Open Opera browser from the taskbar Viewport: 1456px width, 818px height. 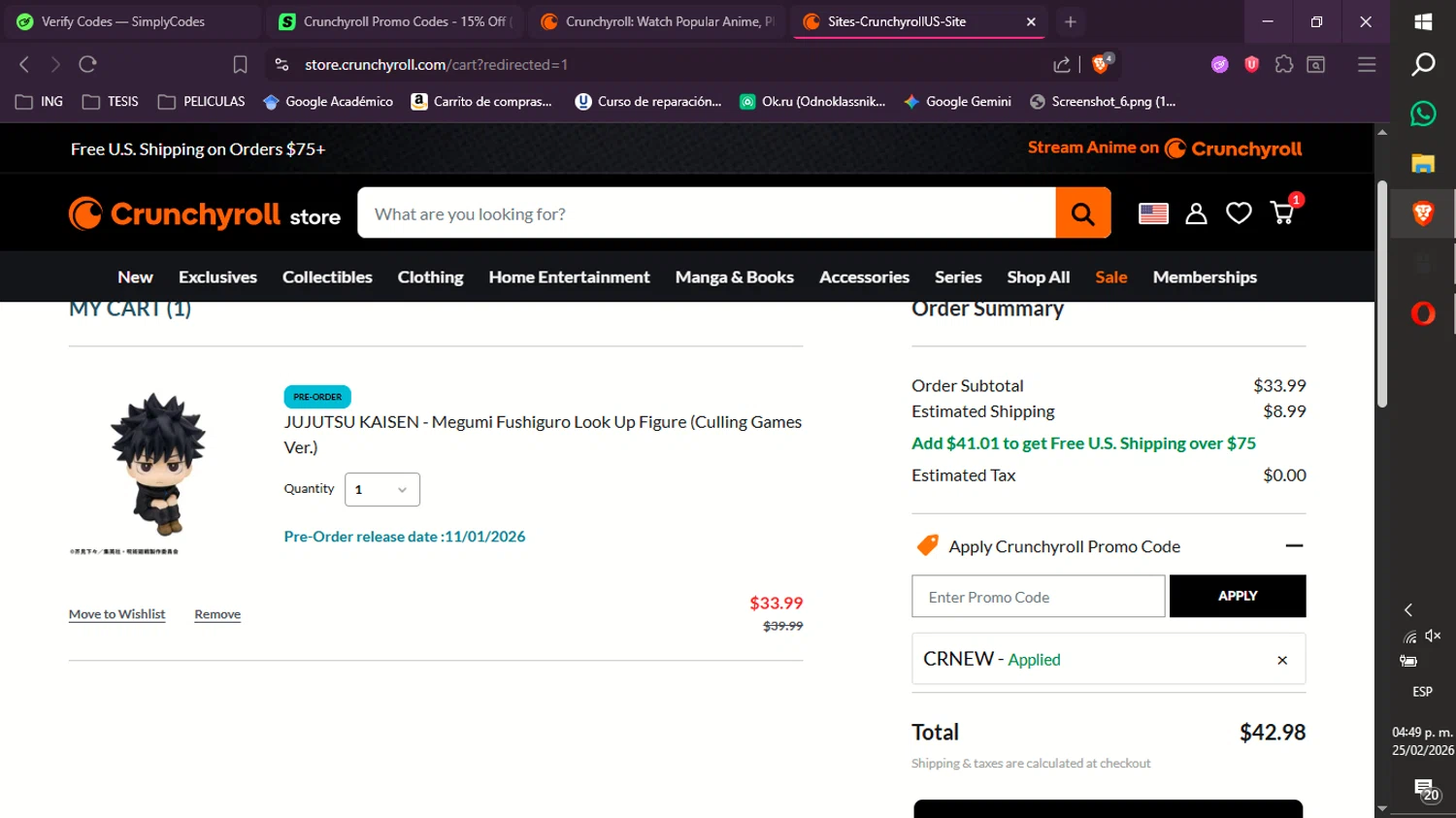[1423, 313]
